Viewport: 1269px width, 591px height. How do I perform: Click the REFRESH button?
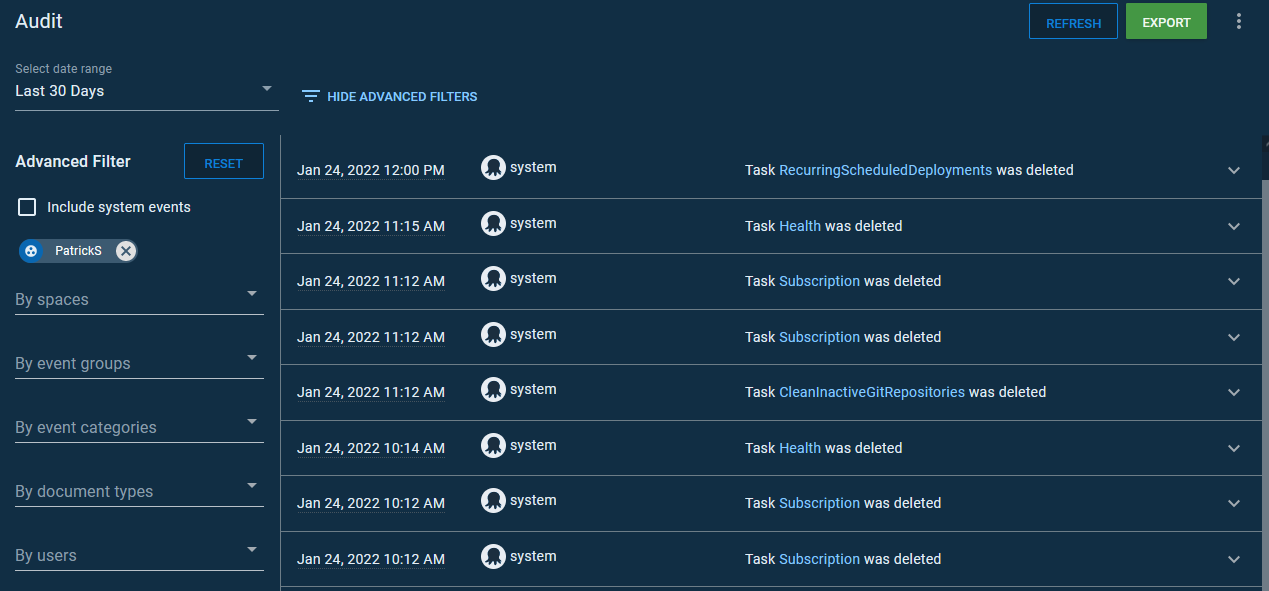pos(1073,22)
